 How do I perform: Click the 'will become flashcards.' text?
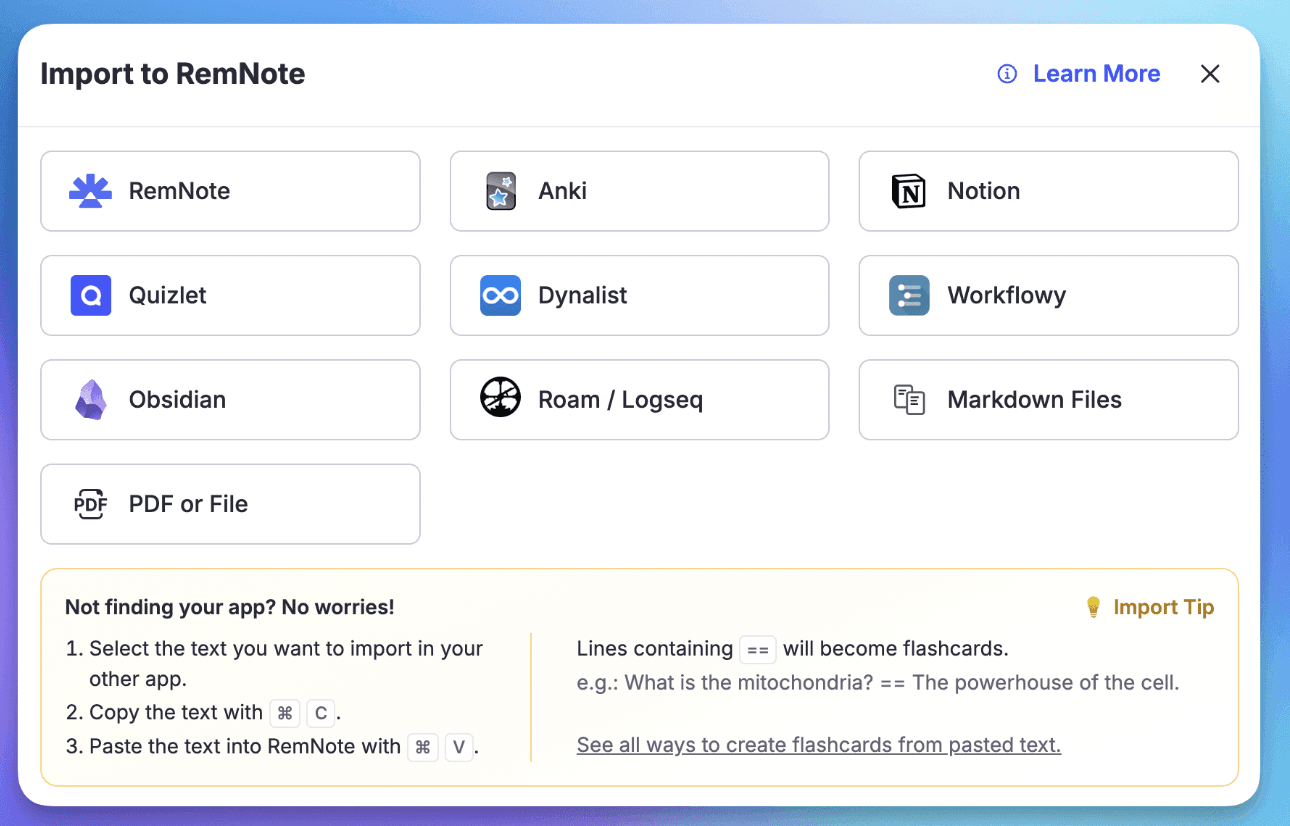click(x=895, y=649)
